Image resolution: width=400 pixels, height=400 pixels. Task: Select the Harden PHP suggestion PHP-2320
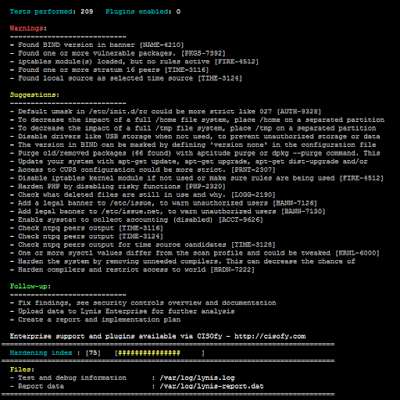tap(118, 186)
